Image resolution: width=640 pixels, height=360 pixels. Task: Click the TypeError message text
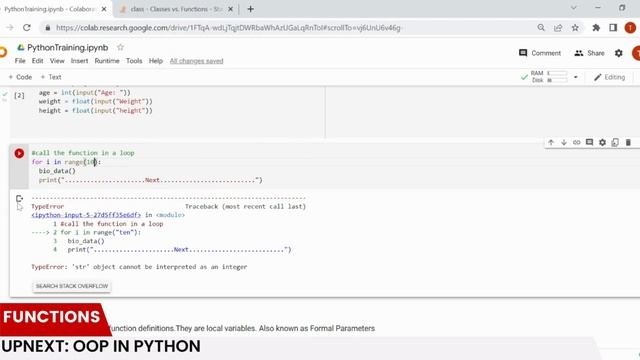tap(139, 267)
